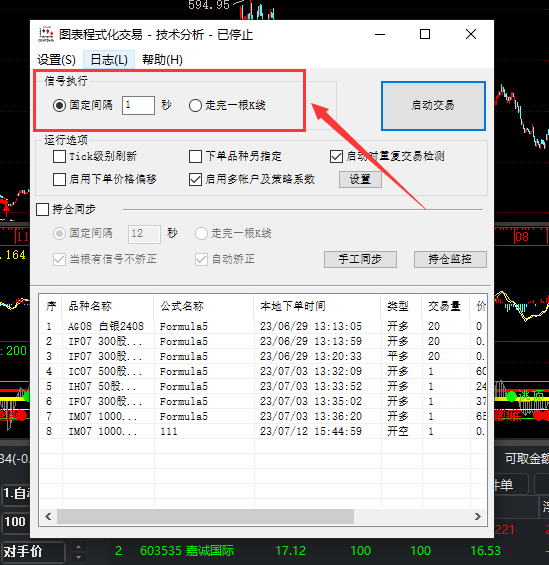Close the 图表程式化交易 window
The width and height of the screenshot is (549, 565).
471,35
